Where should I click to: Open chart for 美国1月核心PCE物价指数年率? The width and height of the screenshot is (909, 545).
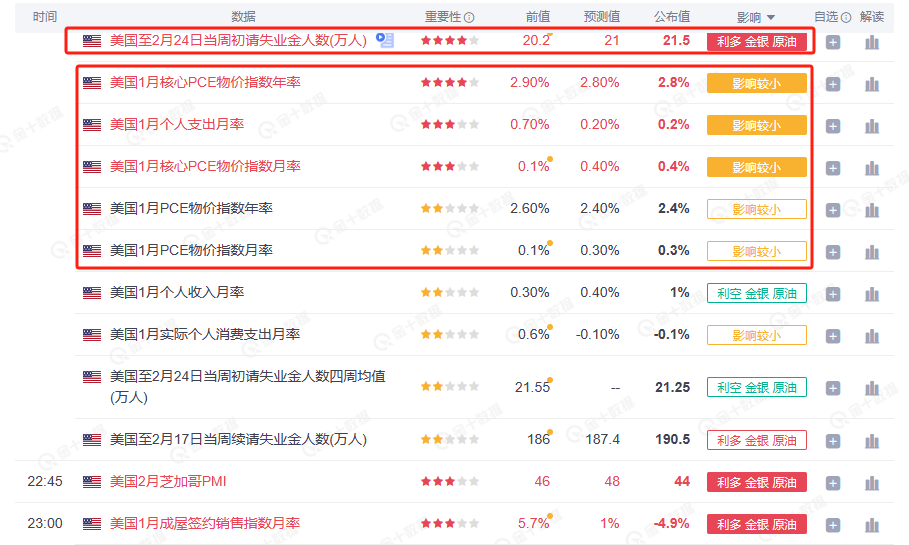[x=872, y=84]
